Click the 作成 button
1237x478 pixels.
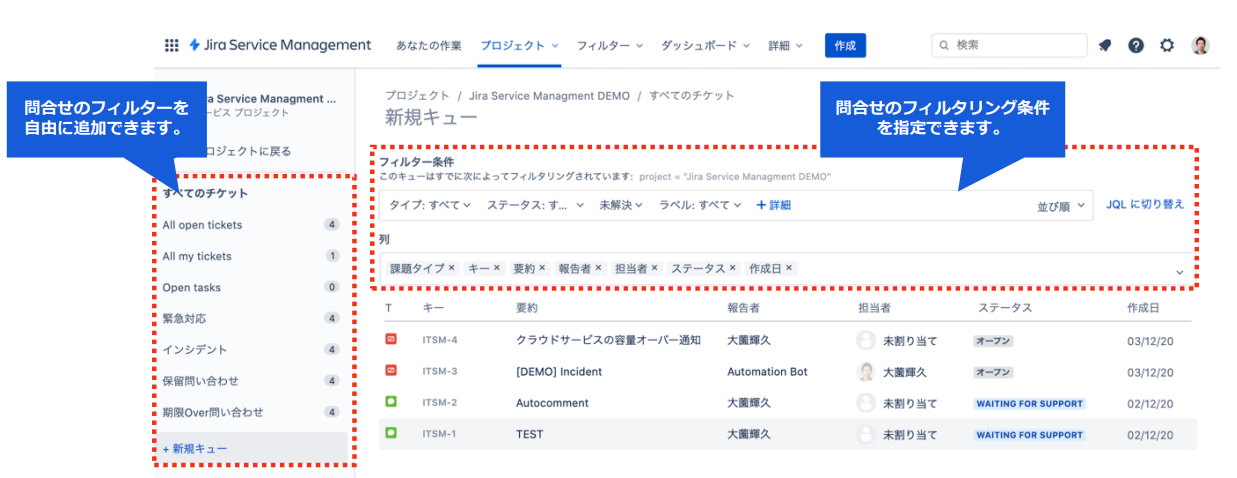[845, 45]
